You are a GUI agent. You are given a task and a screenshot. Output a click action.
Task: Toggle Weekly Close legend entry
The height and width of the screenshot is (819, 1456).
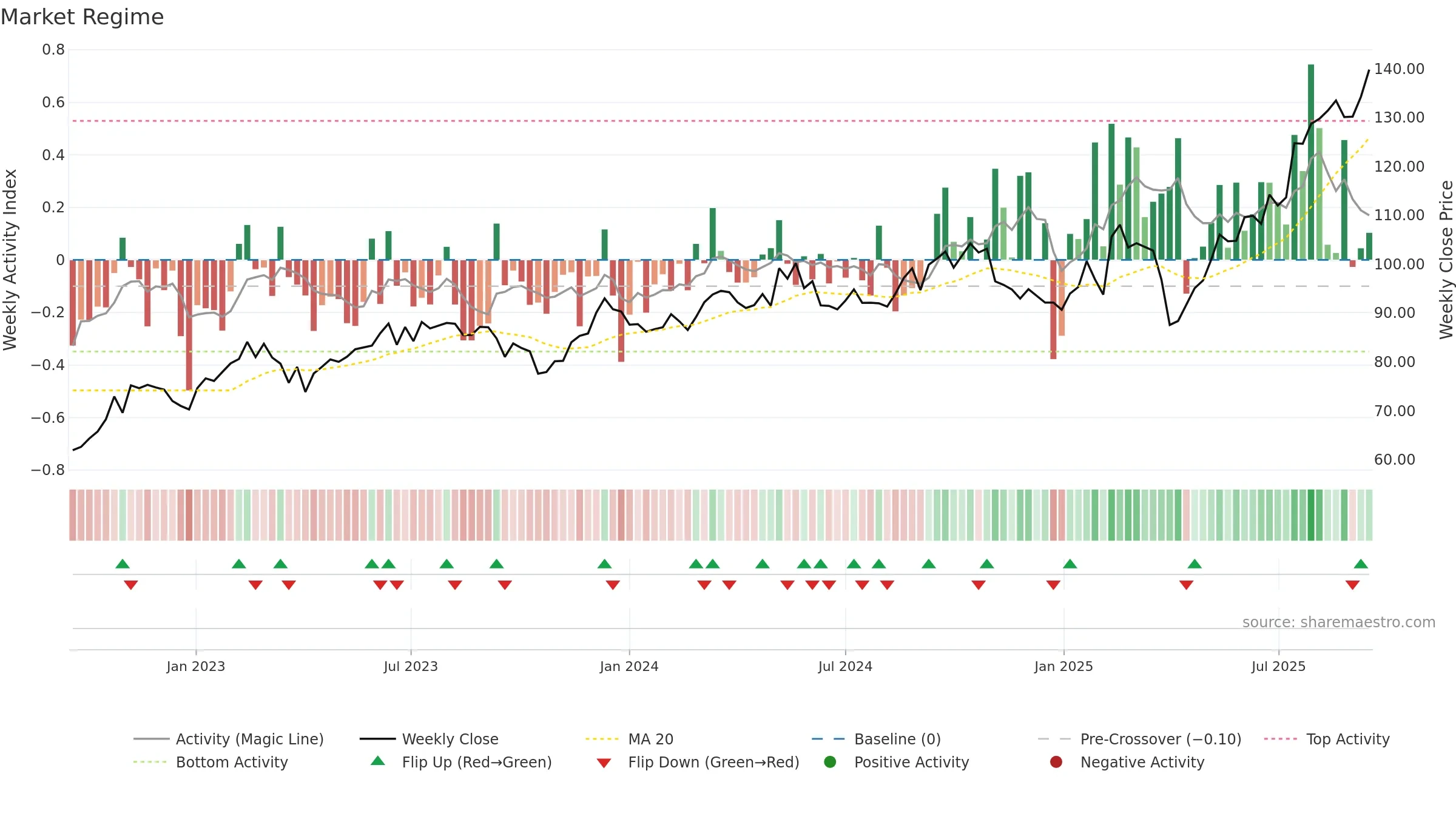click(430, 739)
